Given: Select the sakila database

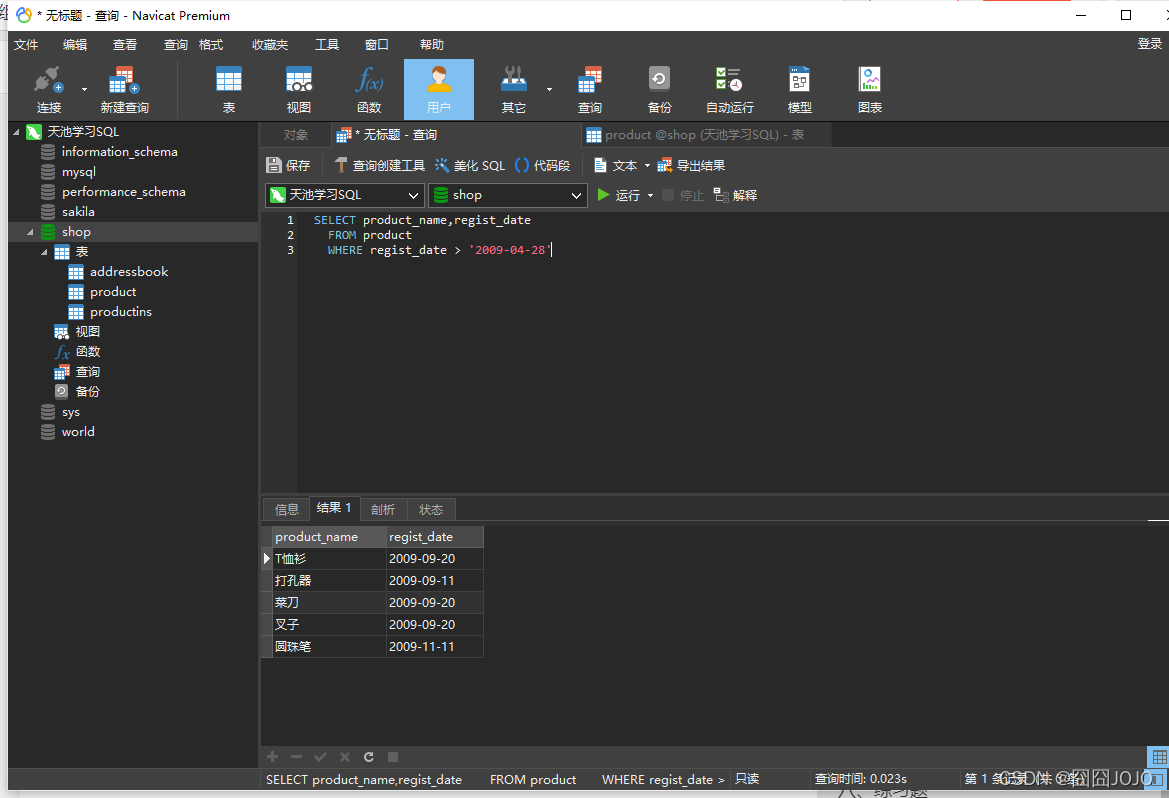Looking at the screenshot, I should pyautogui.click(x=78, y=212).
